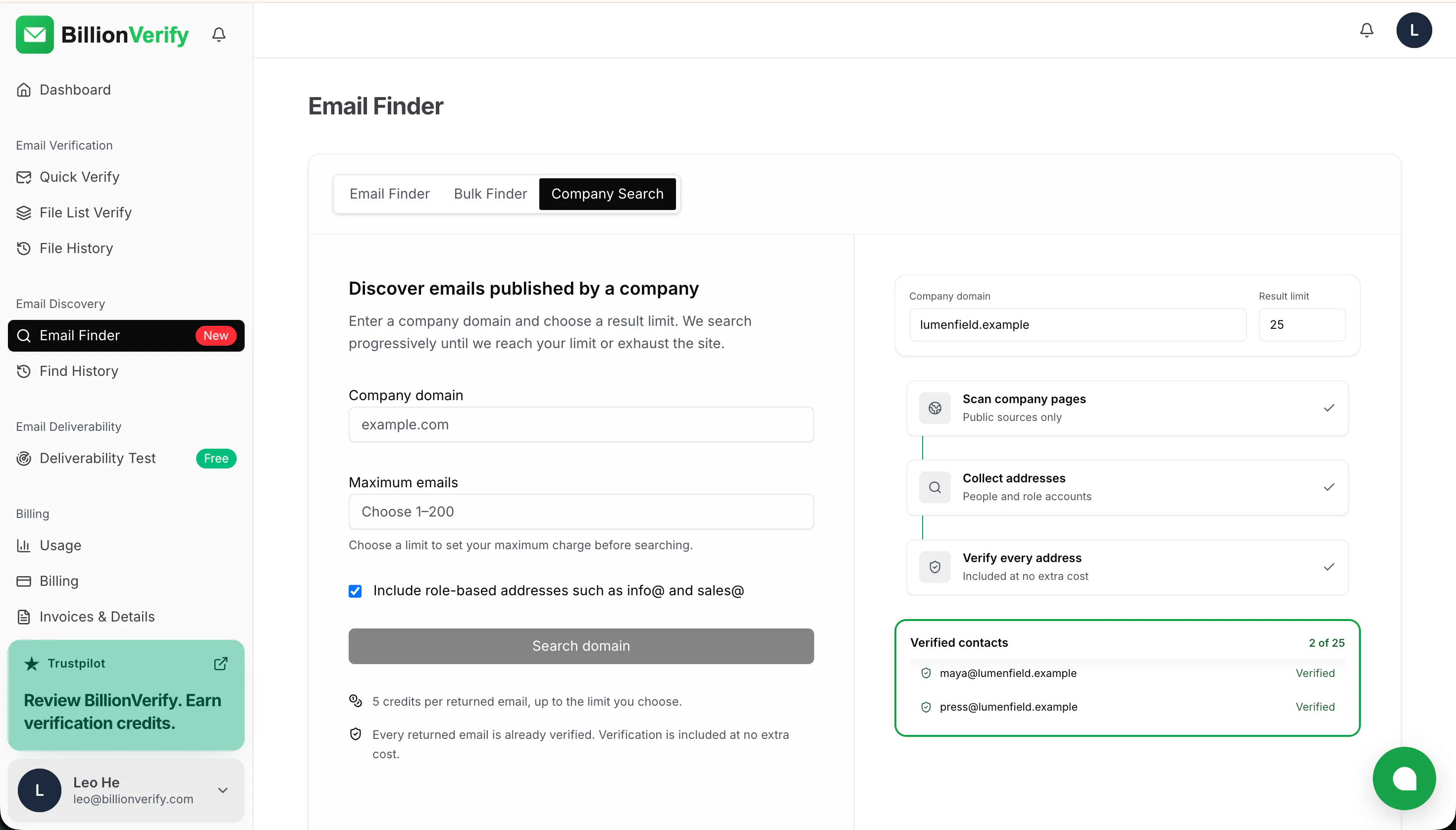The width and height of the screenshot is (1456, 830).
Task: Open Trustpilot external link icon
Action: [220, 664]
